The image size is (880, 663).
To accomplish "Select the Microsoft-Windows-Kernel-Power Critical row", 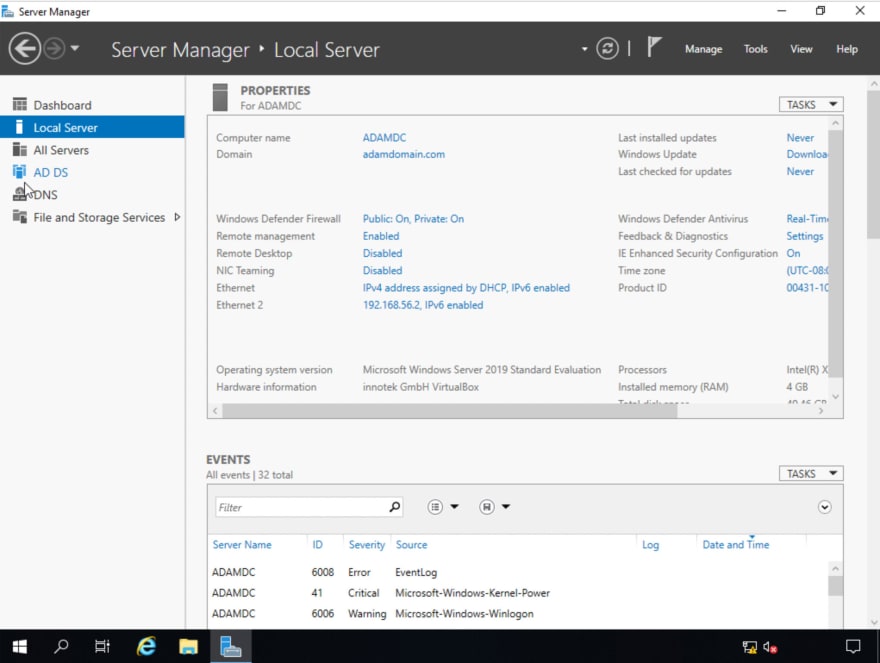I will (519, 593).
